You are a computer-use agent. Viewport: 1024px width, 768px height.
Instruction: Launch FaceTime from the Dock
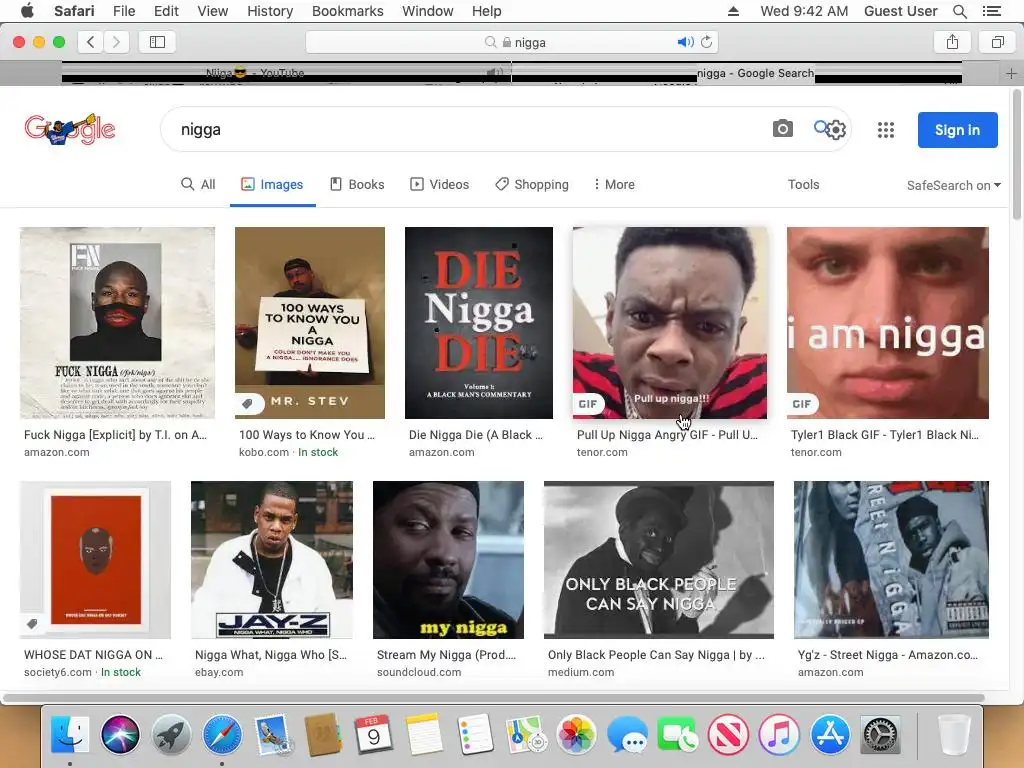[678, 735]
